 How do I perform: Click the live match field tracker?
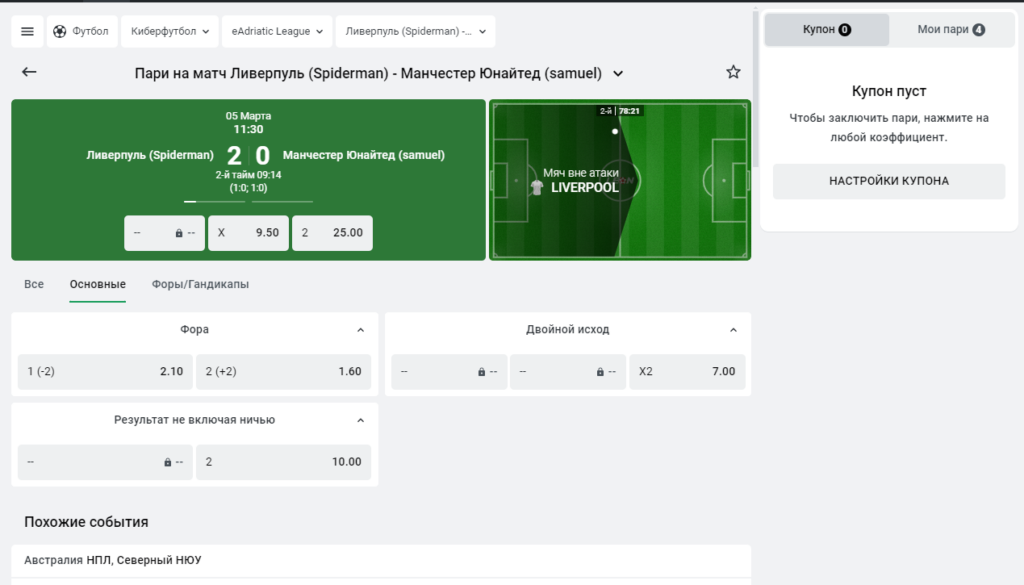[x=620, y=180]
